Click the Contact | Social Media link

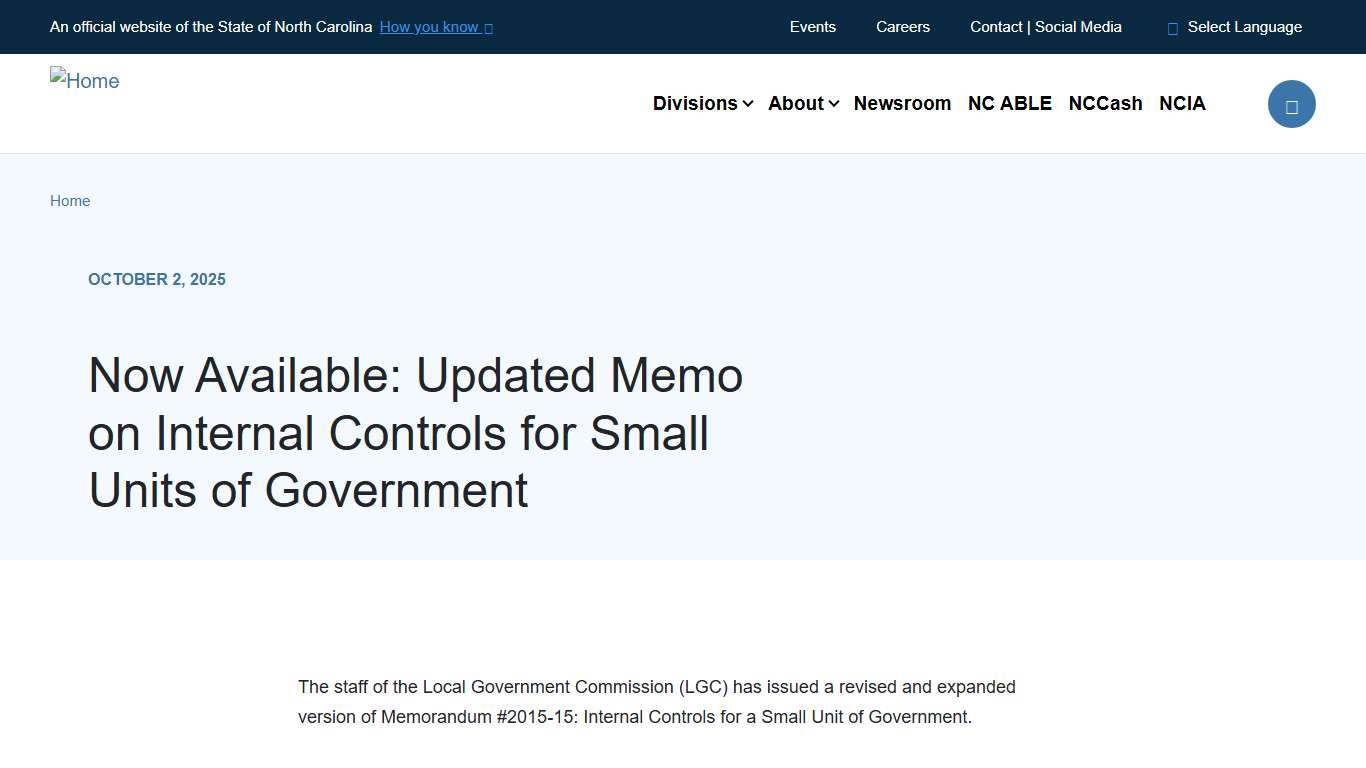(1045, 27)
